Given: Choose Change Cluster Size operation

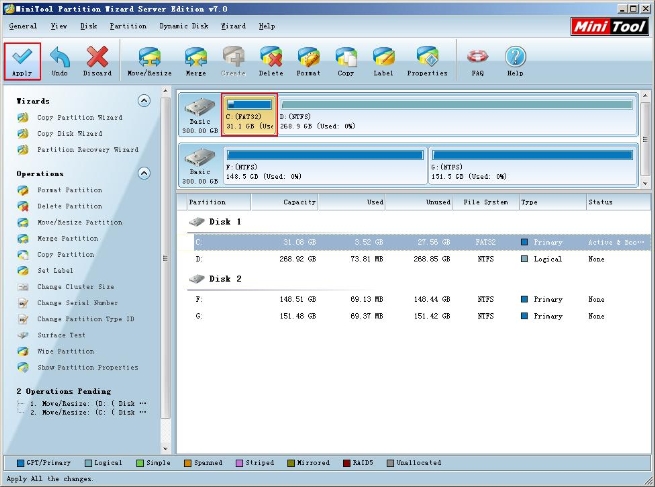Looking at the screenshot, I should coord(76,287).
